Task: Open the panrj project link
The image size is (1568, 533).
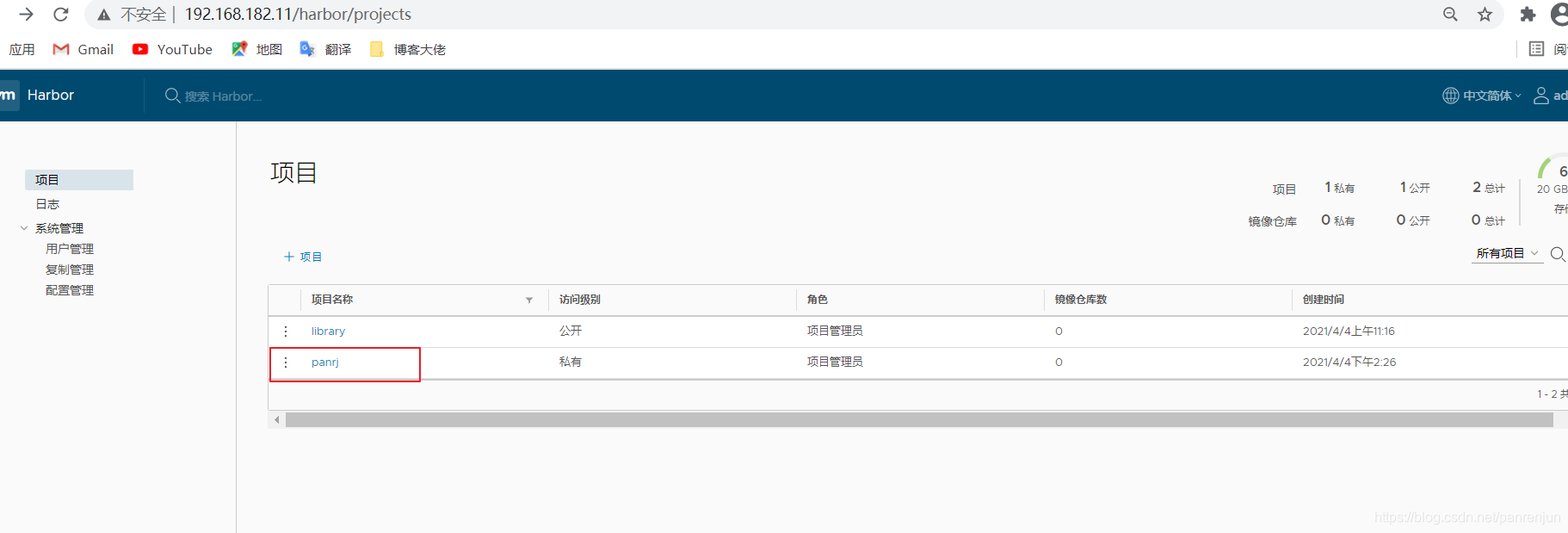Action: tap(325, 362)
